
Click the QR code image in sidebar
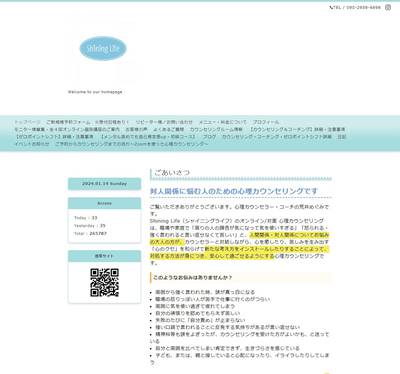pyautogui.click(x=104, y=283)
